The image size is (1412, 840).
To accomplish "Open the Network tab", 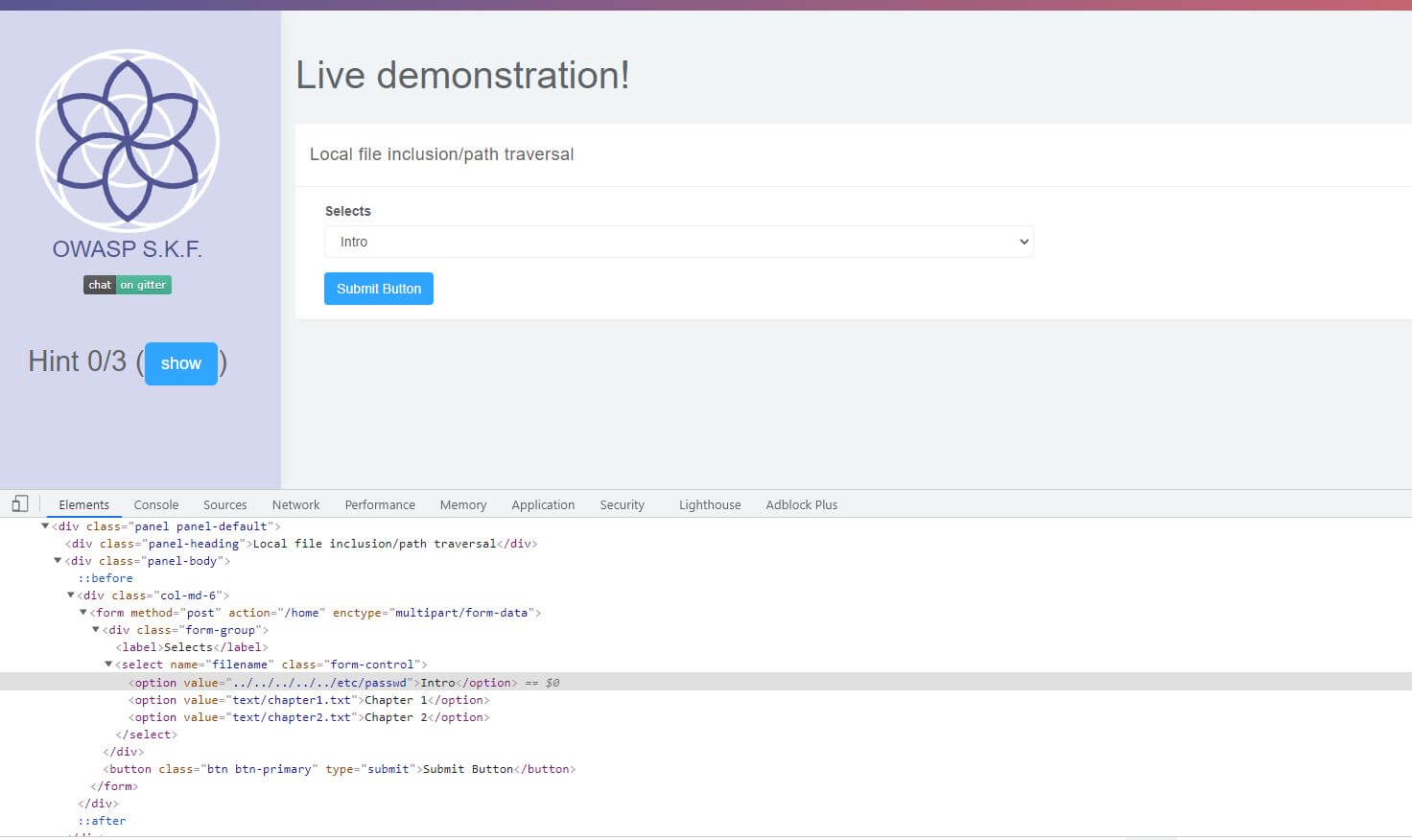I will [x=295, y=504].
